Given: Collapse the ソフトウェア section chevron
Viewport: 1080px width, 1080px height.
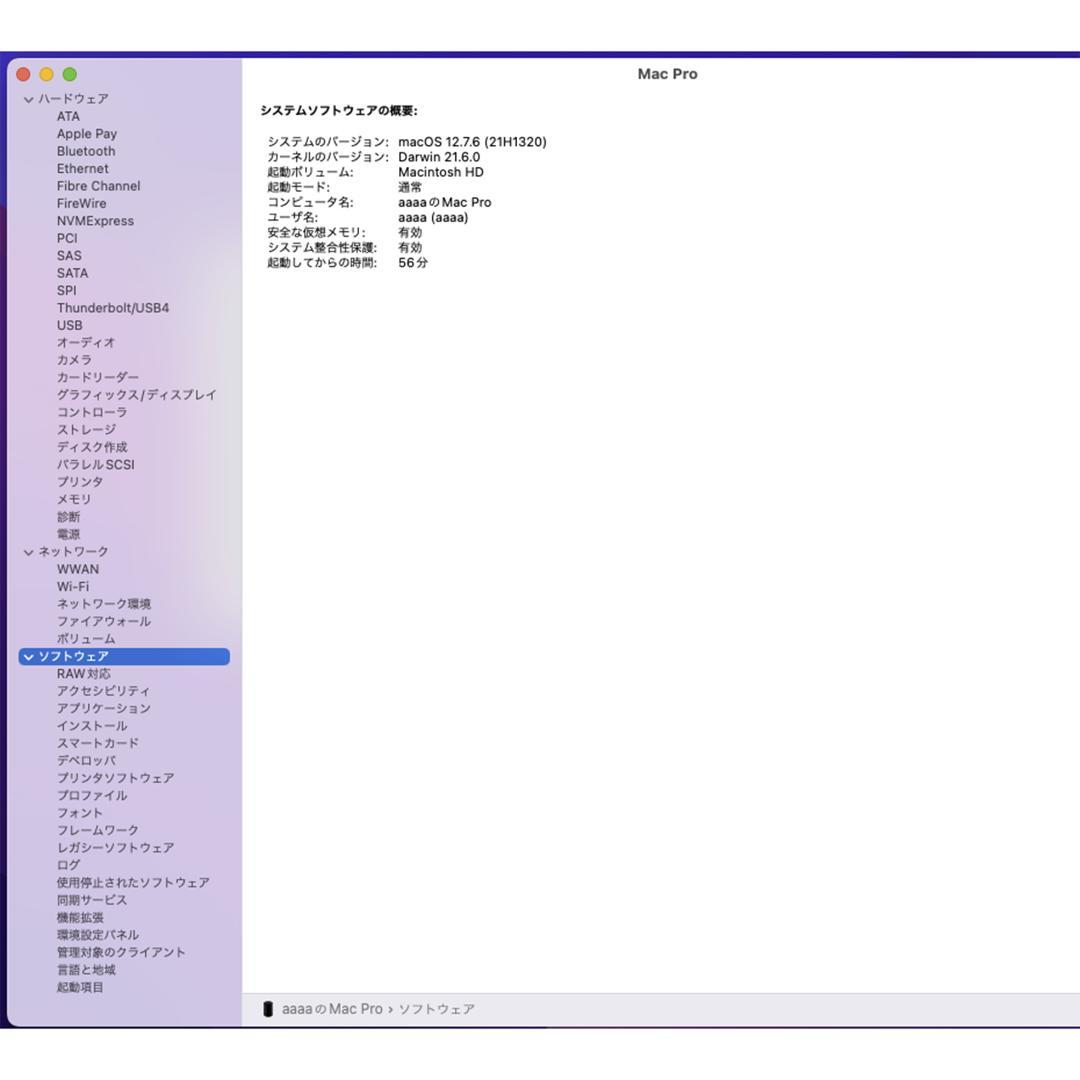Looking at the screenshot, I should (x=28, y=657).
